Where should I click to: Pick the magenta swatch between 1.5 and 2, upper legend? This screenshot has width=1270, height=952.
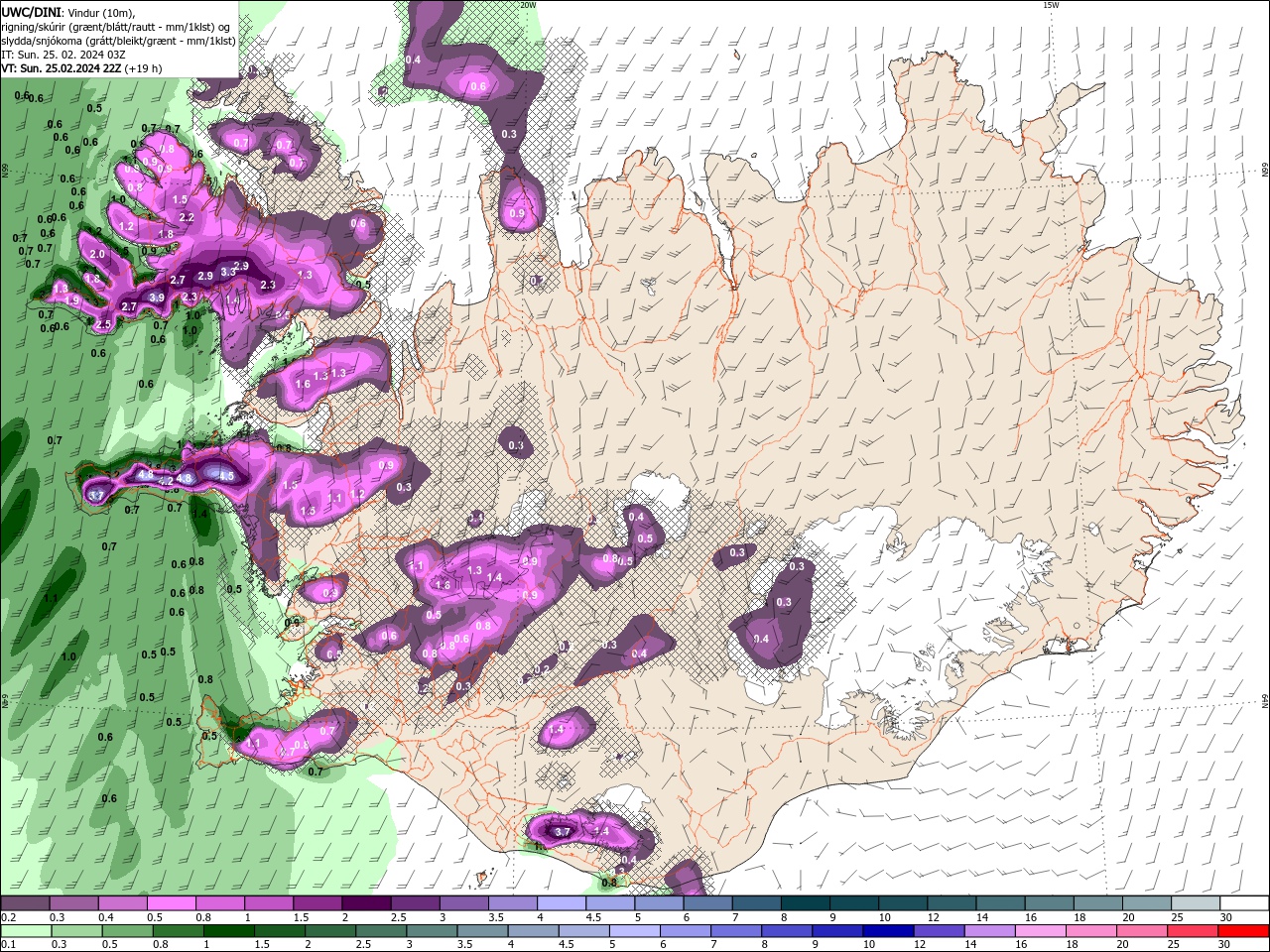317,903
